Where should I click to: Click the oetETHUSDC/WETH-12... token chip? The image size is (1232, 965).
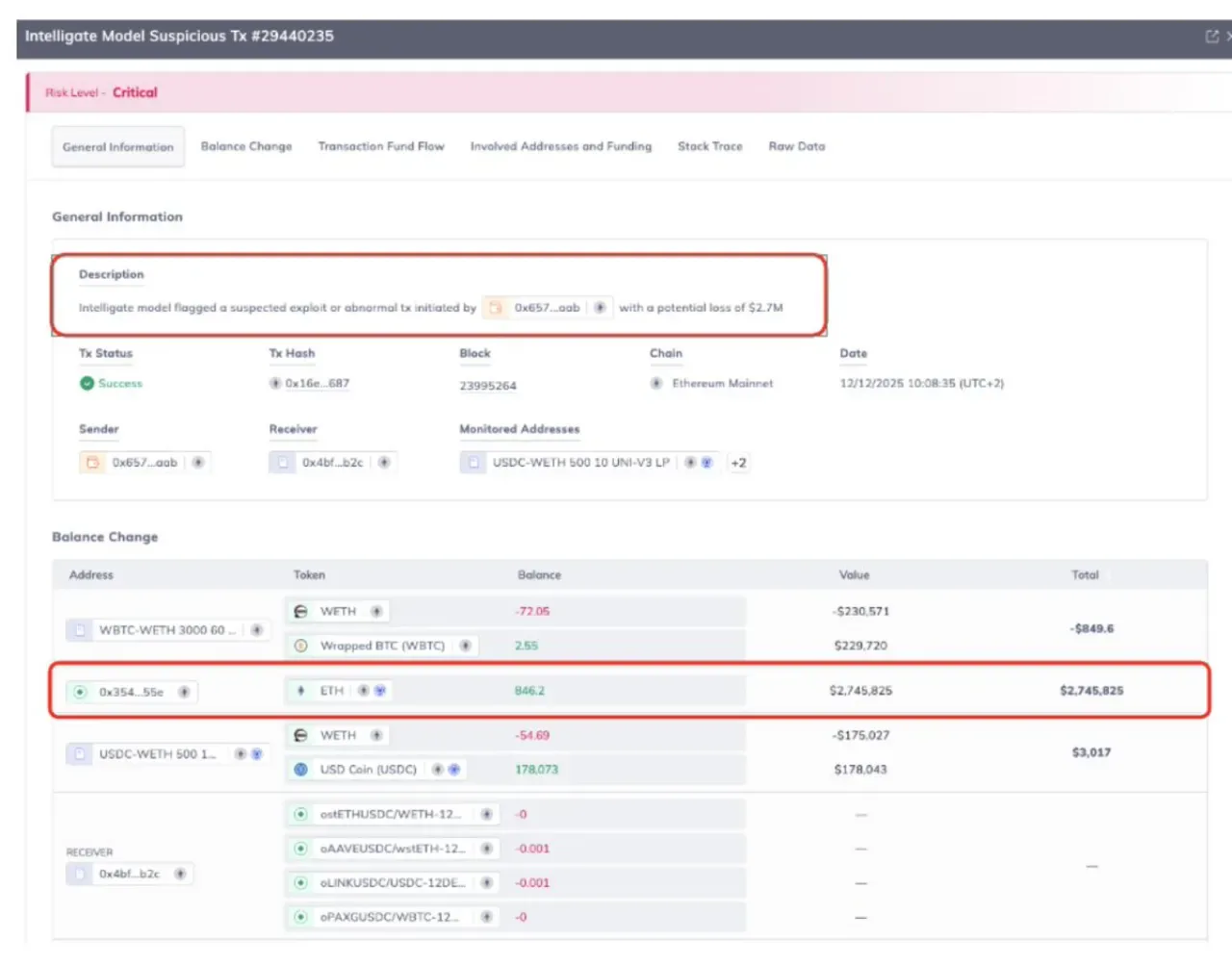393,814
